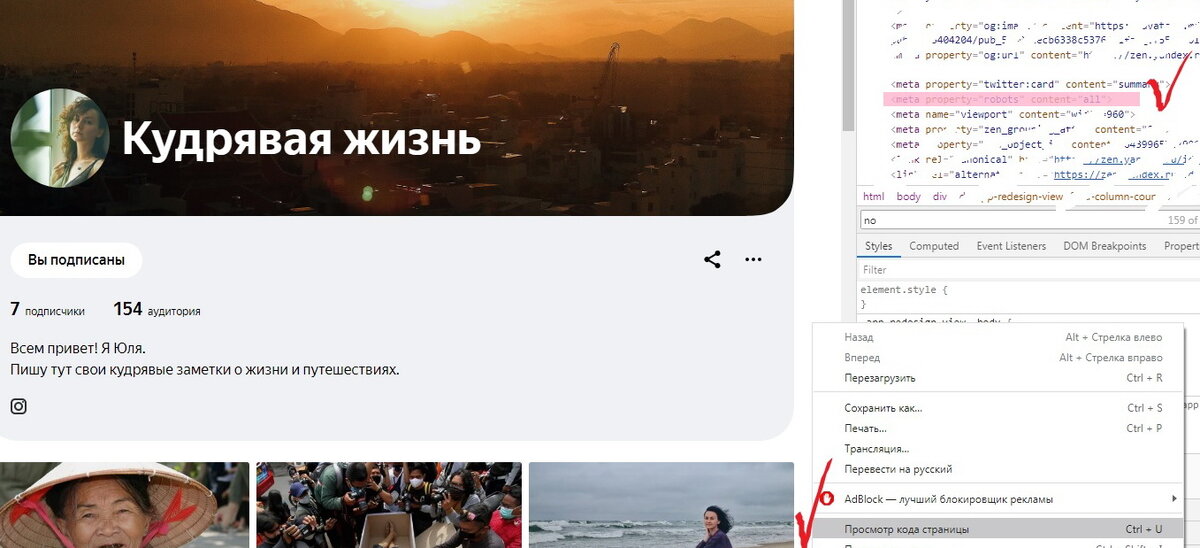Select the meta viewport line in Elements
The width and height of the screenshot is (1200, 548).
1013,114
